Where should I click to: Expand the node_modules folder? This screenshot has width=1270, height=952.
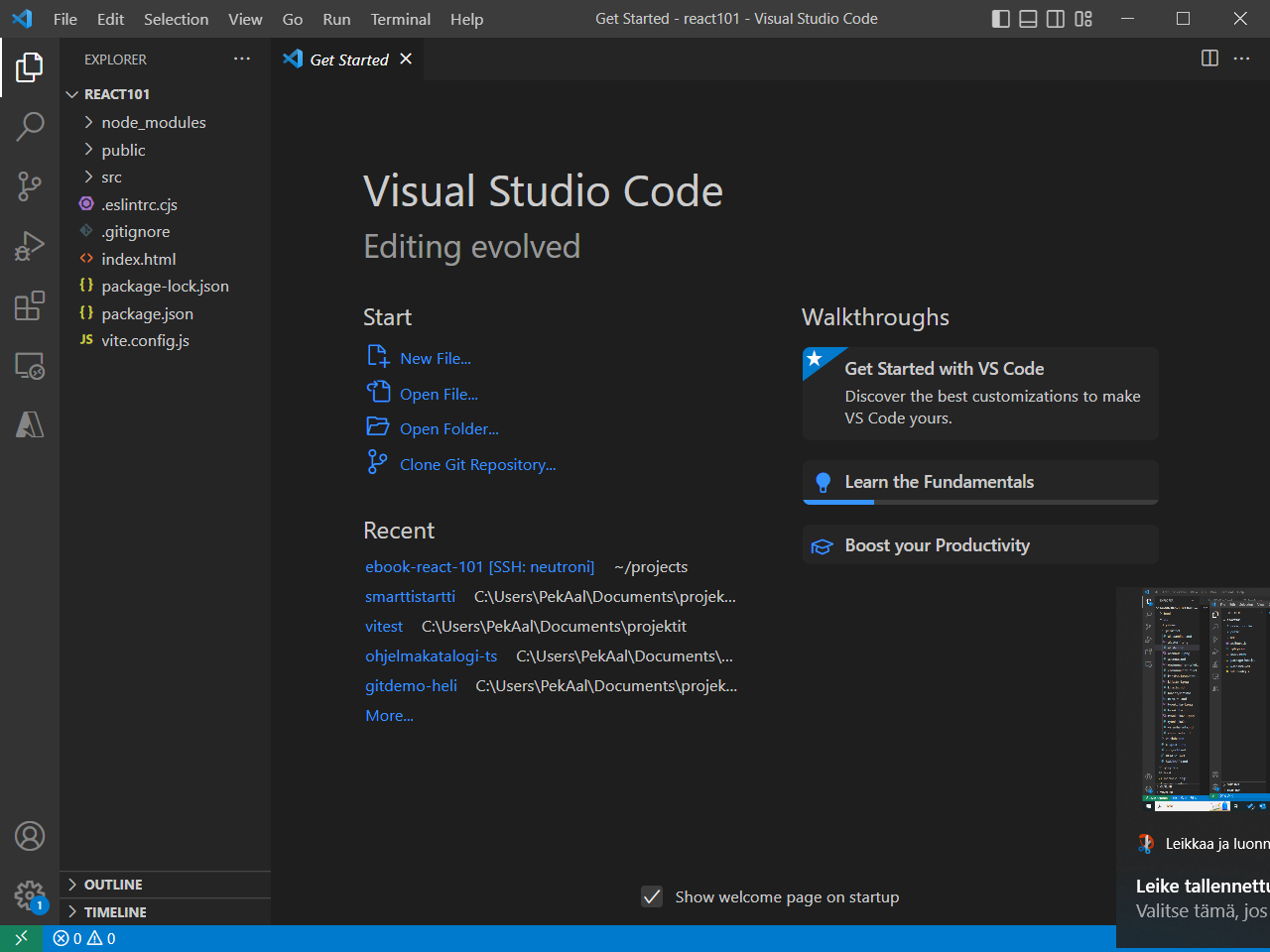(165, 122)
